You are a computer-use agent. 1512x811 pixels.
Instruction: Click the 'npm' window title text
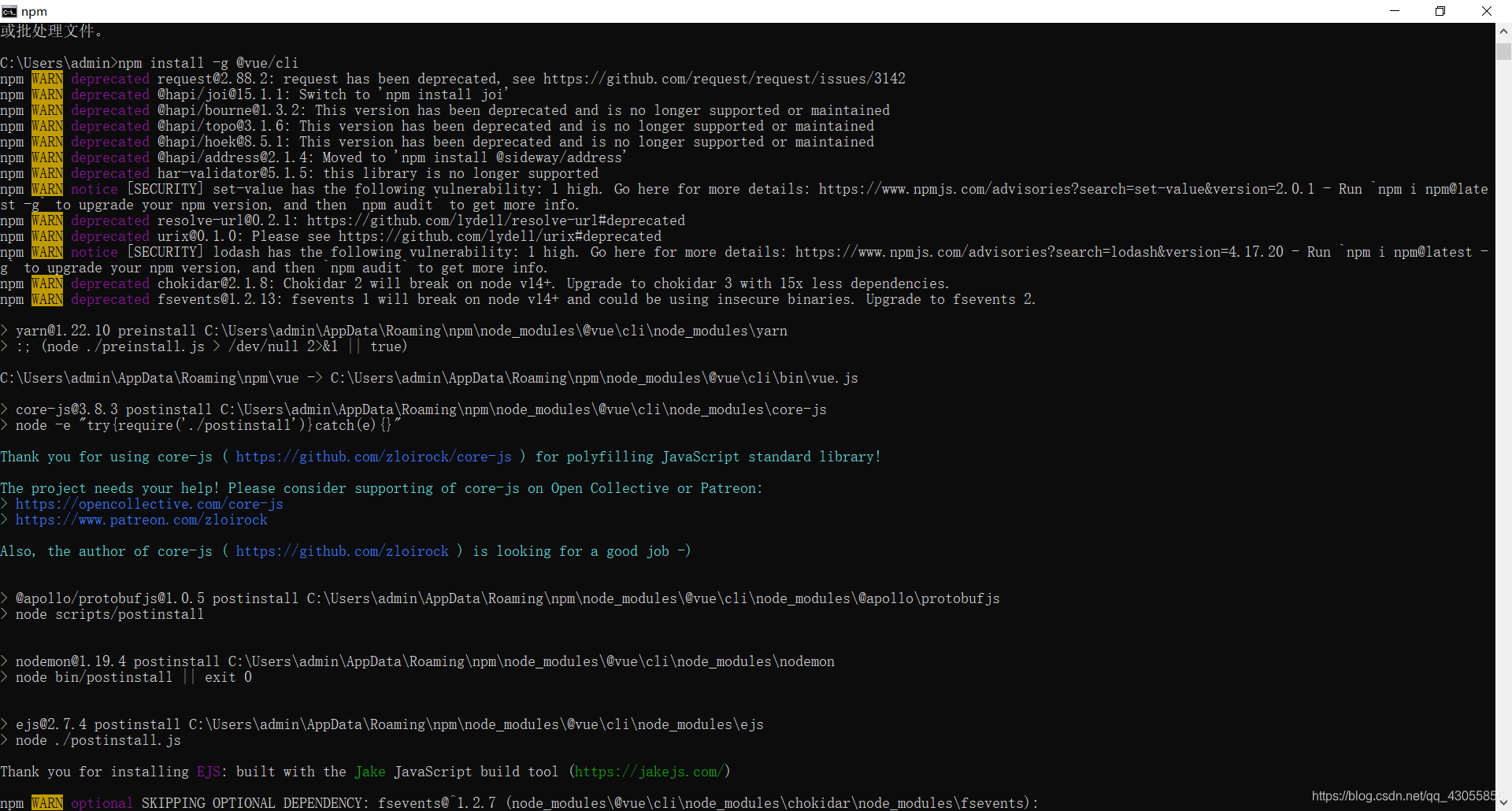(x=34, y=11)
